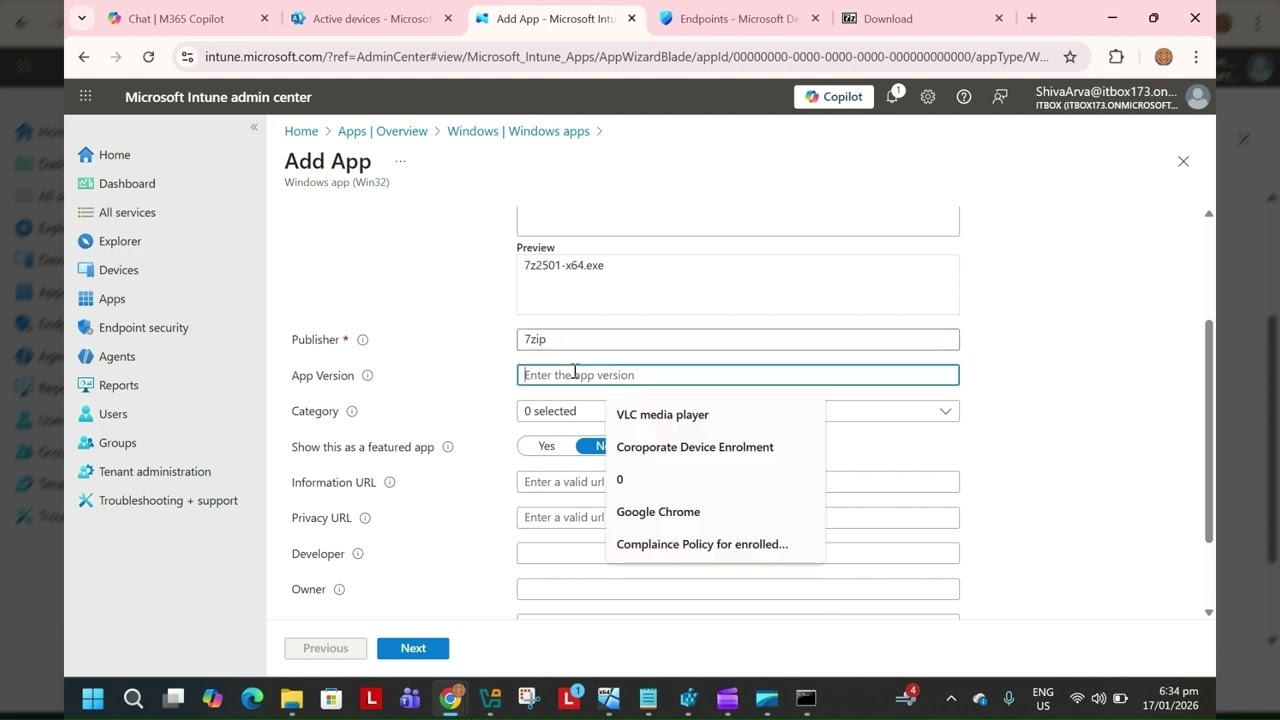
Task: Open File Explorer from taskbar
Action: pos(291,698)
